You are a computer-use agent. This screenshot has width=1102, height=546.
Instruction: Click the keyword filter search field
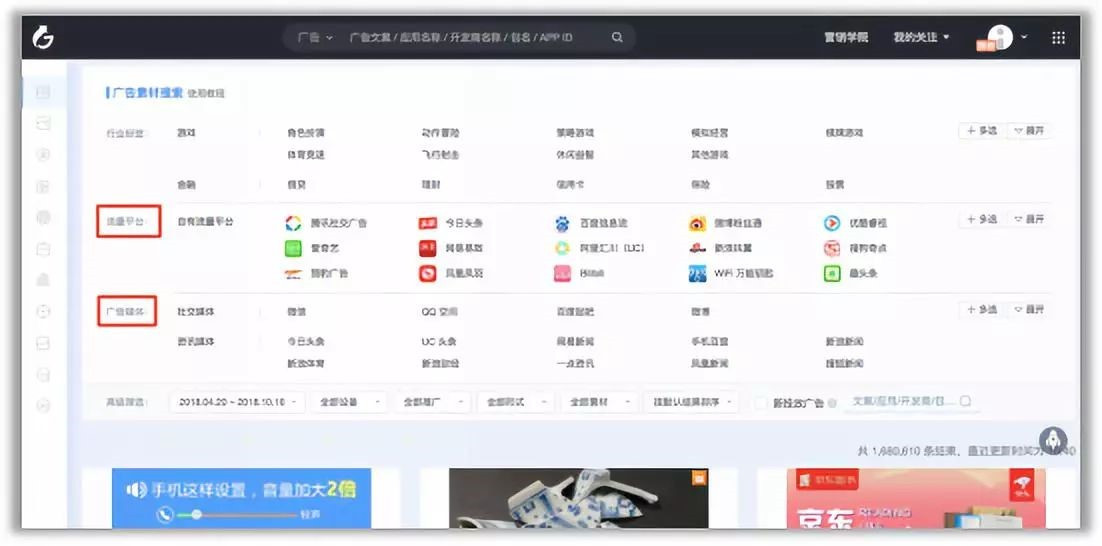click(911, 401)
